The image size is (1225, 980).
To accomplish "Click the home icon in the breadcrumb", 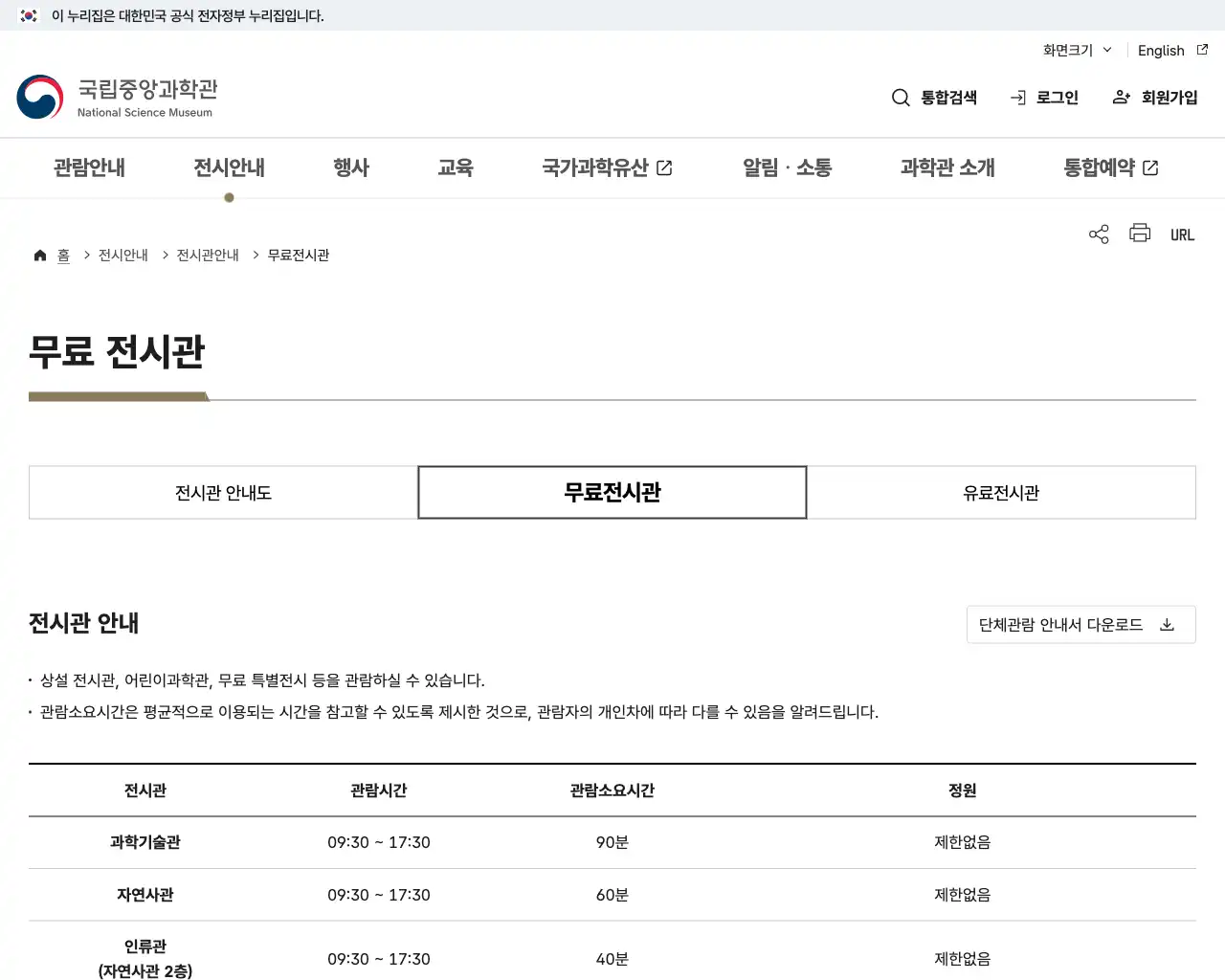I will click(40, 255).
